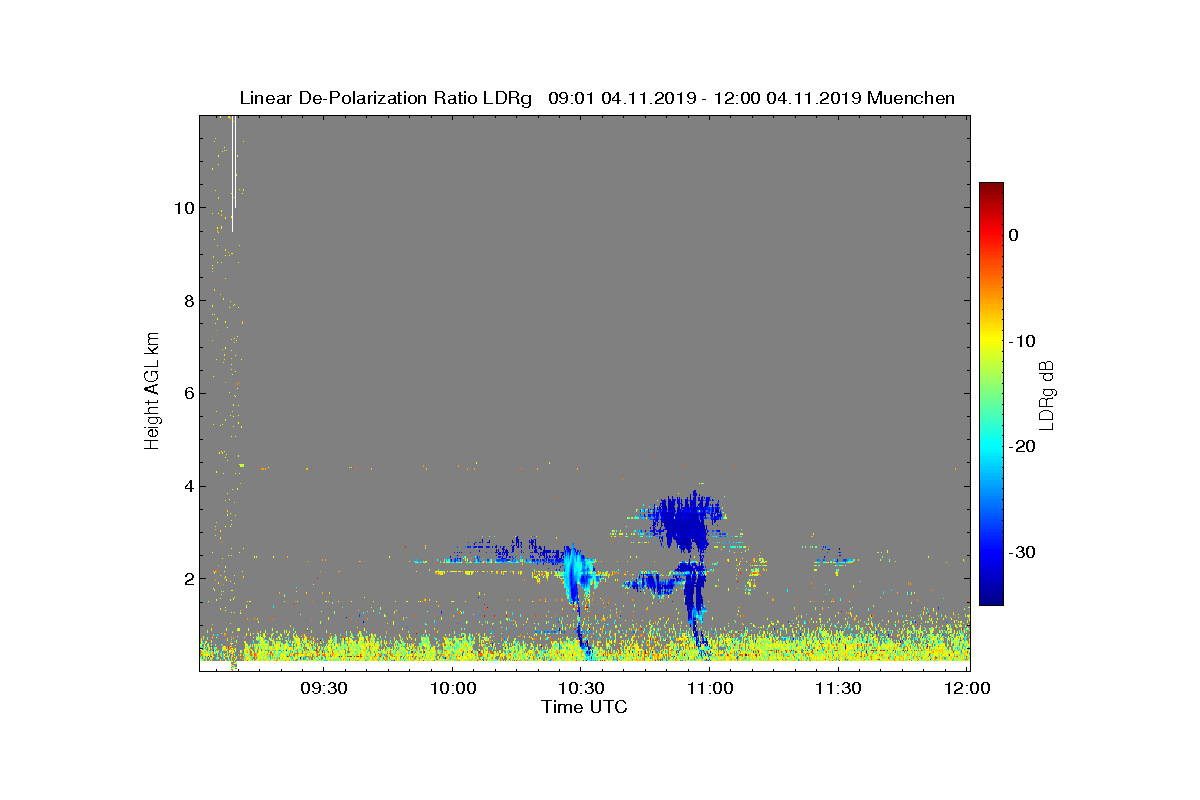Viewport: 1200px width, 800px height.
Task: Click the height tick label 8
Action: click(188, 301)
